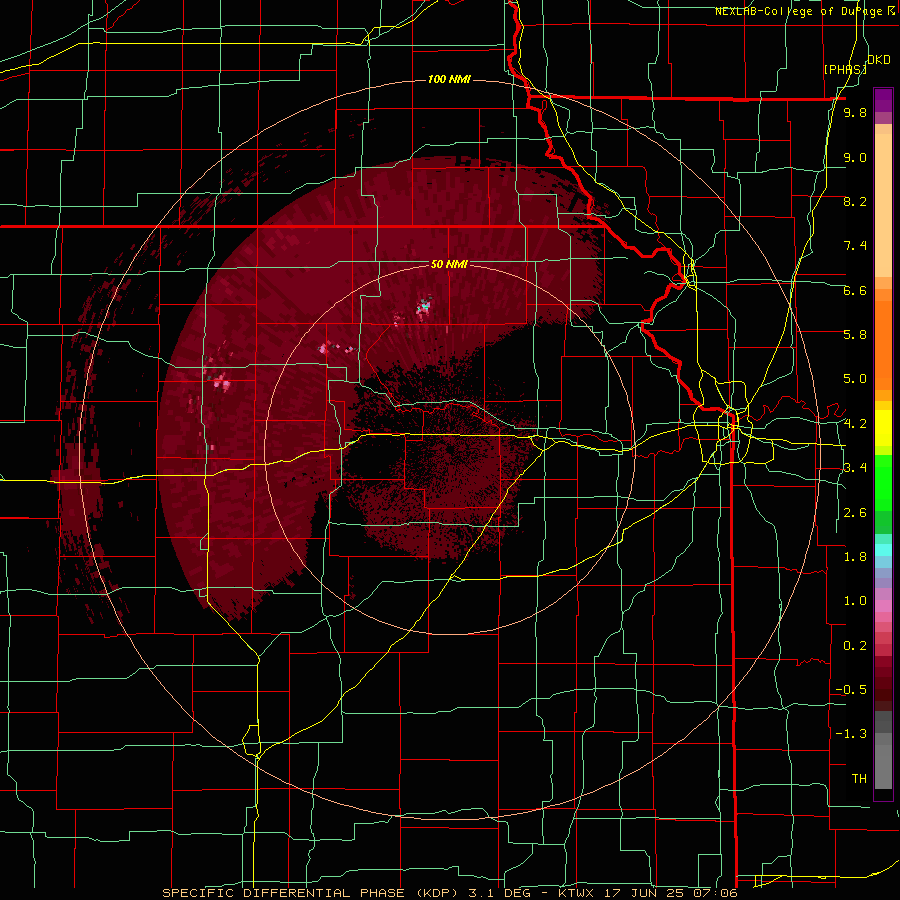900x900 pixels.
Task: Click the -0.5 color scale value
Action: point(851,690)
